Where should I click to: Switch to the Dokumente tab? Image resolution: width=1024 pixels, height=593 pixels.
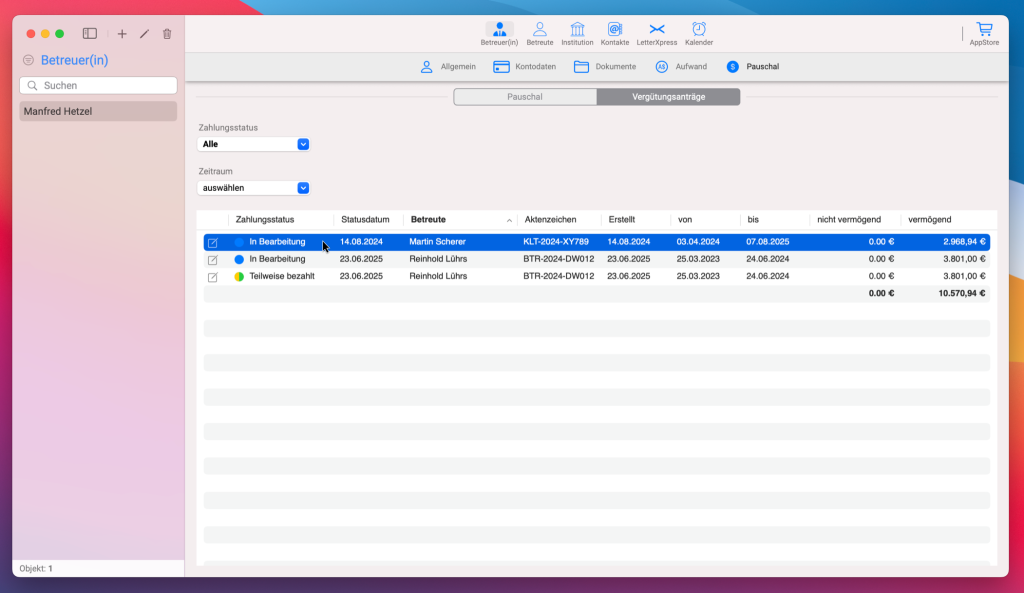[605, 67]
